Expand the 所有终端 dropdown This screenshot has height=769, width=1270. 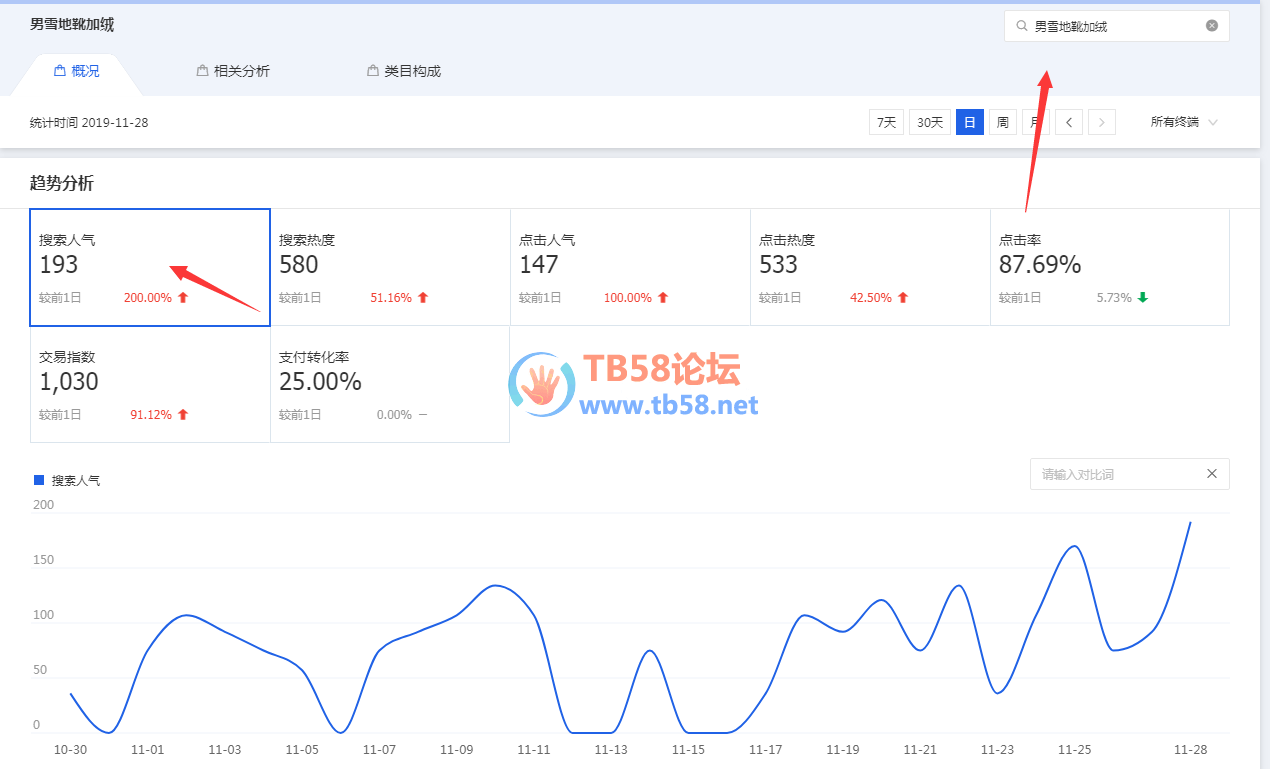pyautogui.click(x=1184, y=122)
